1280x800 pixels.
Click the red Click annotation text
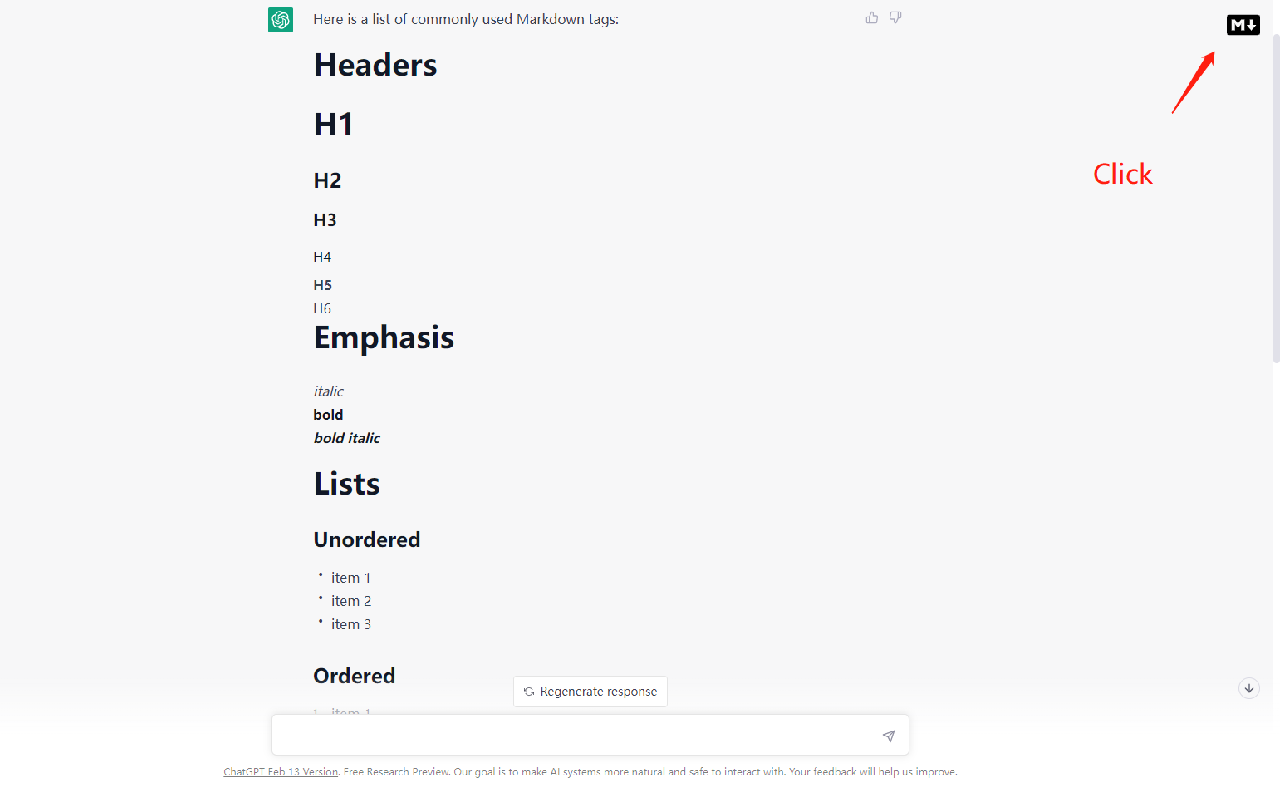tap(1122, 174)
